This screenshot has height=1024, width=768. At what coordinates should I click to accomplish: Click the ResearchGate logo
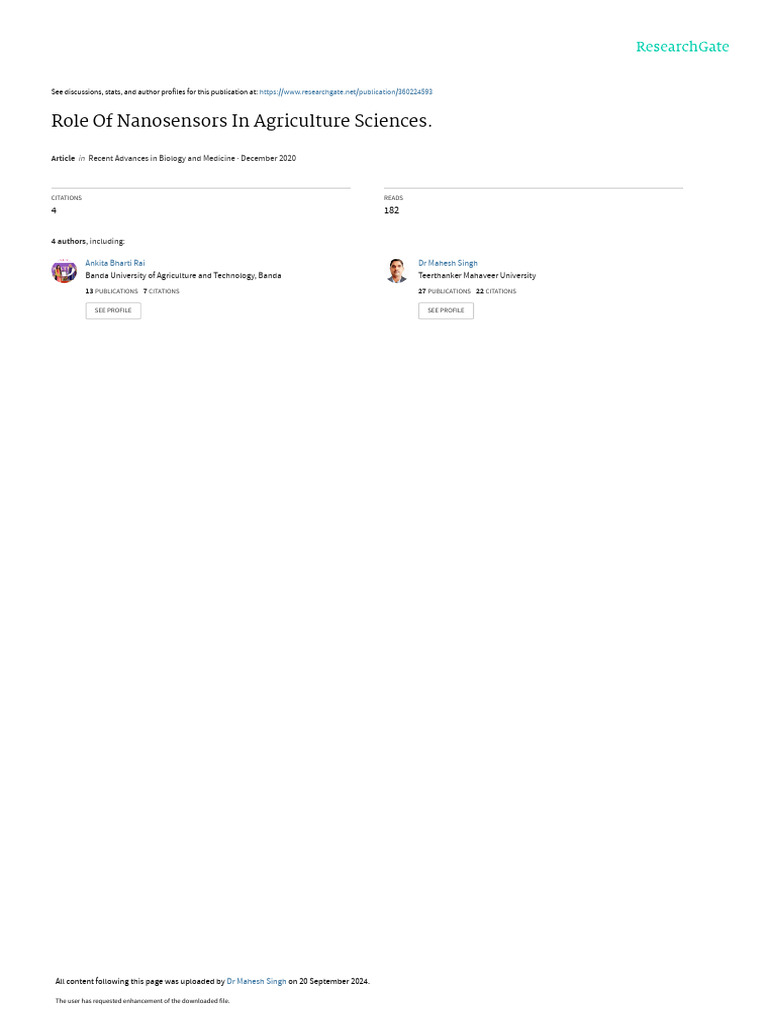pyautogui.click(x=682, y=46)
